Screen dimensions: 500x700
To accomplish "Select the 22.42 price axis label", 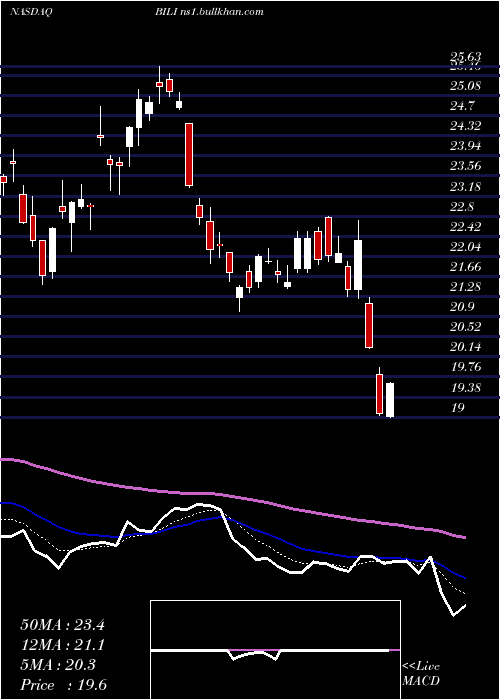I will 466,226.
